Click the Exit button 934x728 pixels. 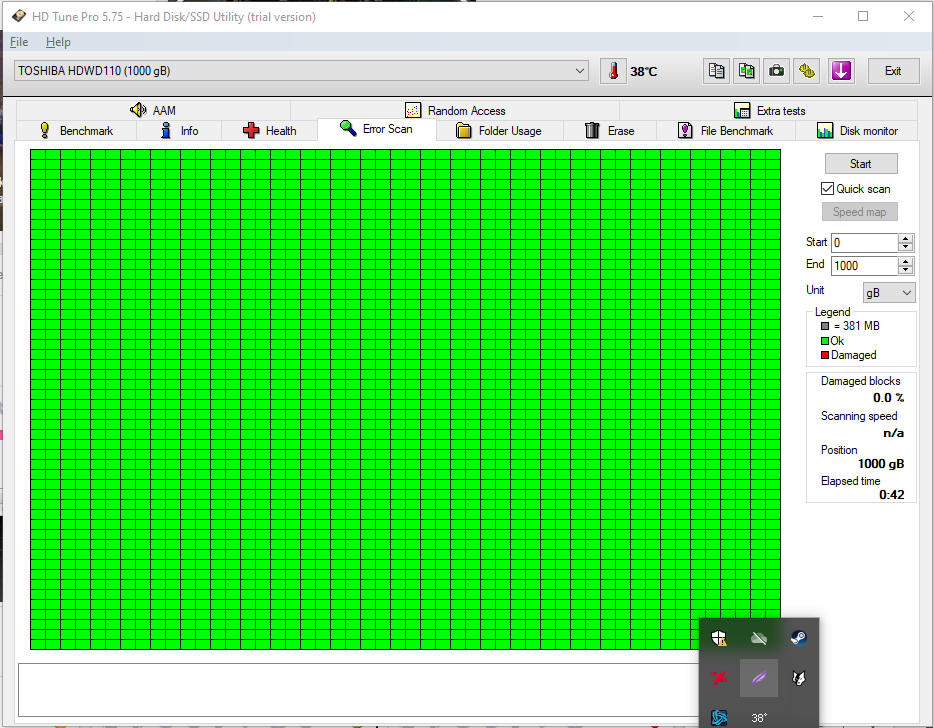click(x=893, y=71)
